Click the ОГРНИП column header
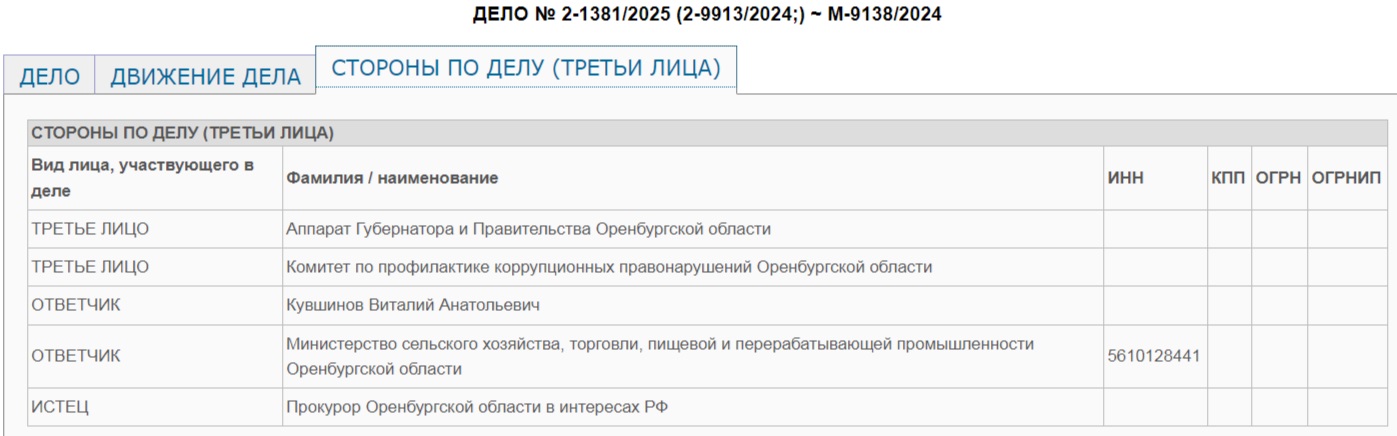Screen dimensions: 1397x436 (x=1346, y=178)
